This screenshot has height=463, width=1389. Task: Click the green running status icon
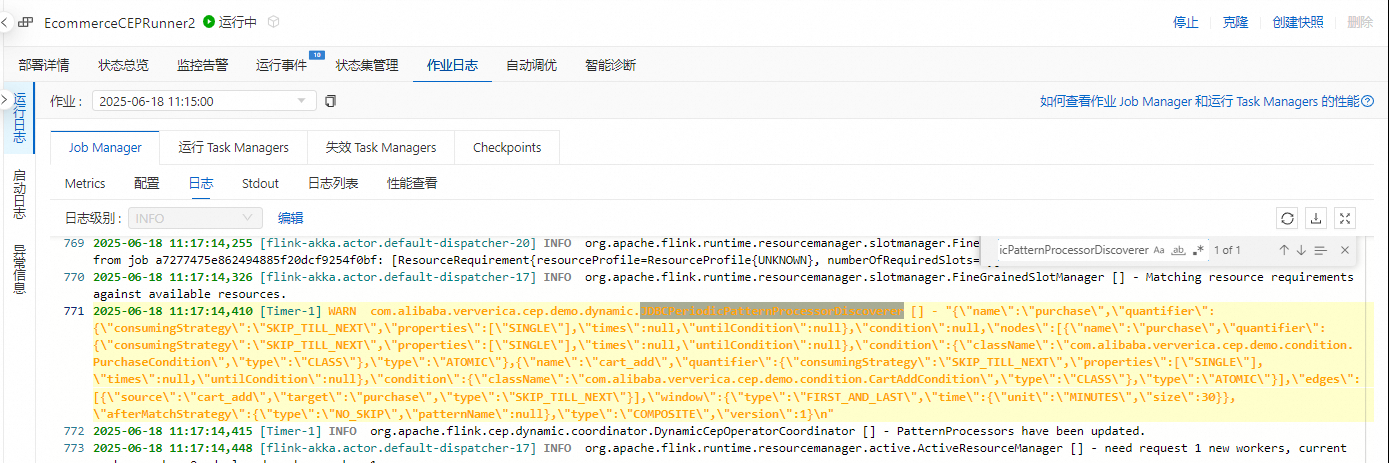pyautogui.click(x=208, y=22)
